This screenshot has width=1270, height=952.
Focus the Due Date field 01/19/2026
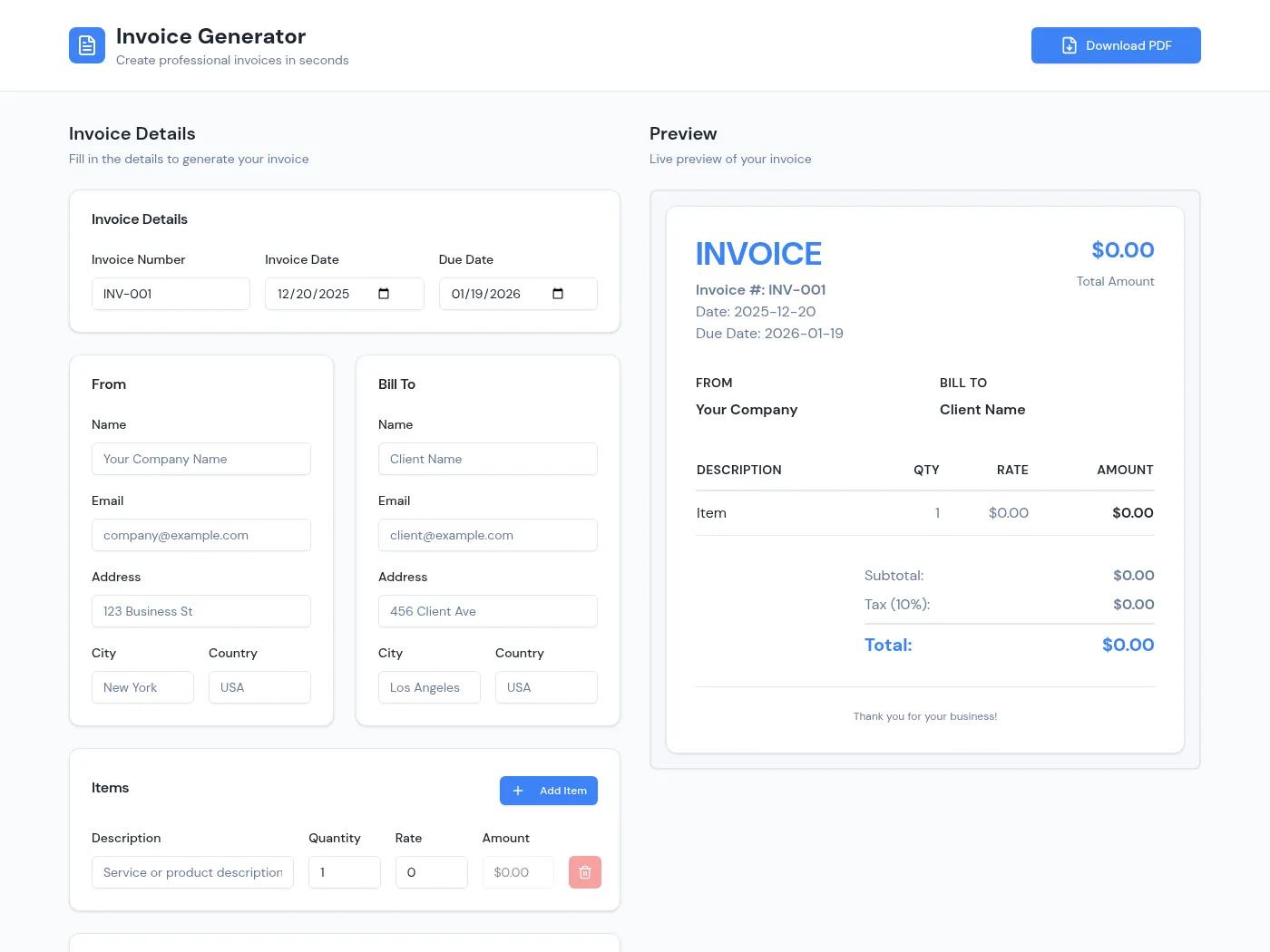pos(518,294)
